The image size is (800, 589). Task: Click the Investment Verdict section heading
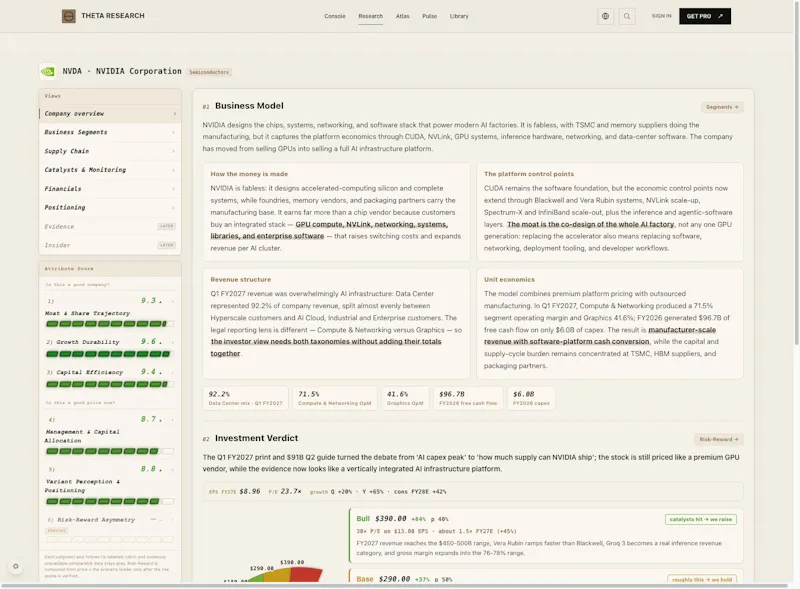(256, 438)
